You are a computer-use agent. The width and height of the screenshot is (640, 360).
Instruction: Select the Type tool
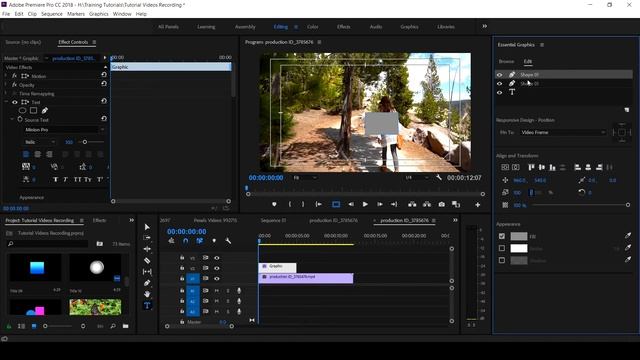pos(147,305)
